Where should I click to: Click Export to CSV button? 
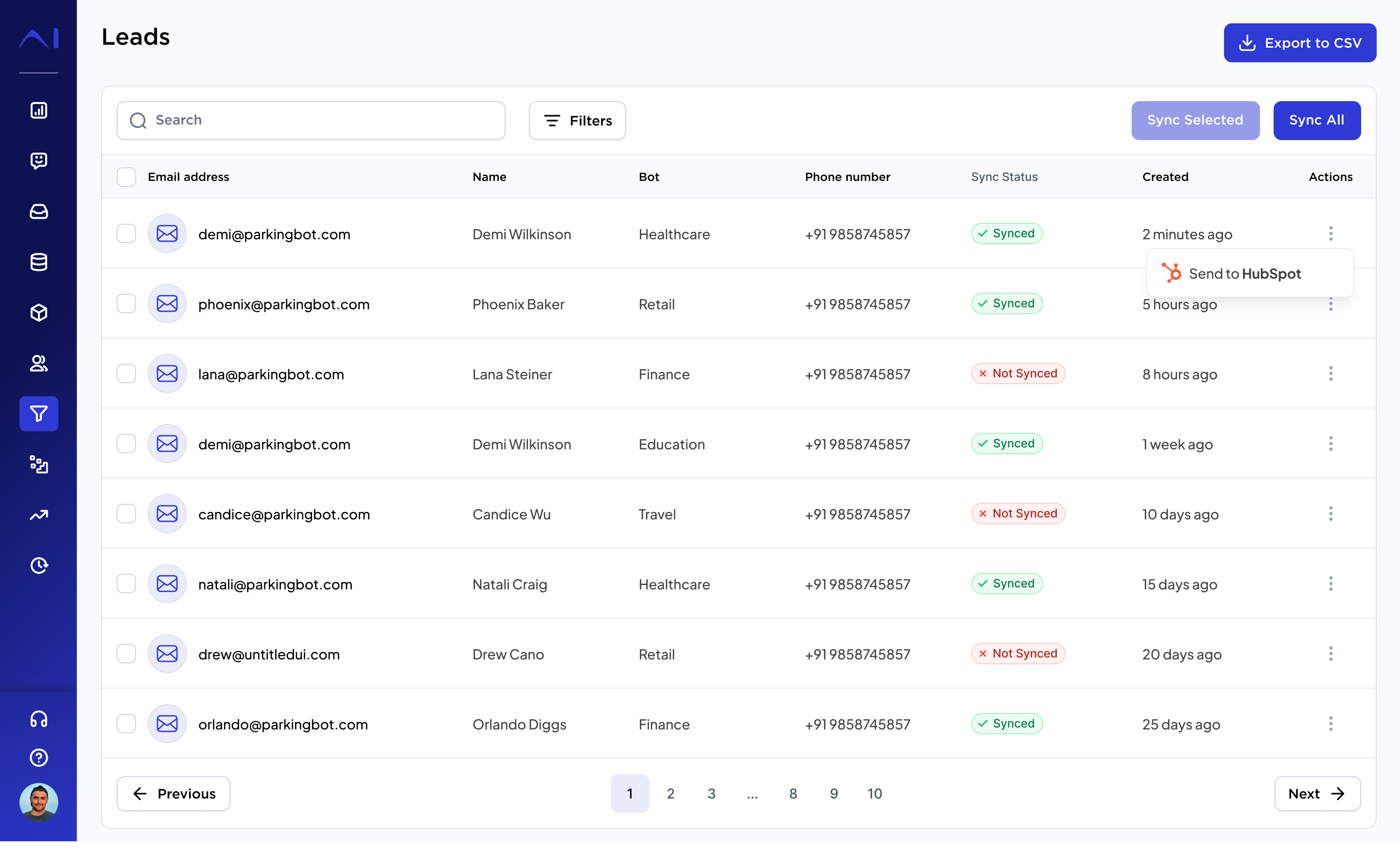point(1300,43)
